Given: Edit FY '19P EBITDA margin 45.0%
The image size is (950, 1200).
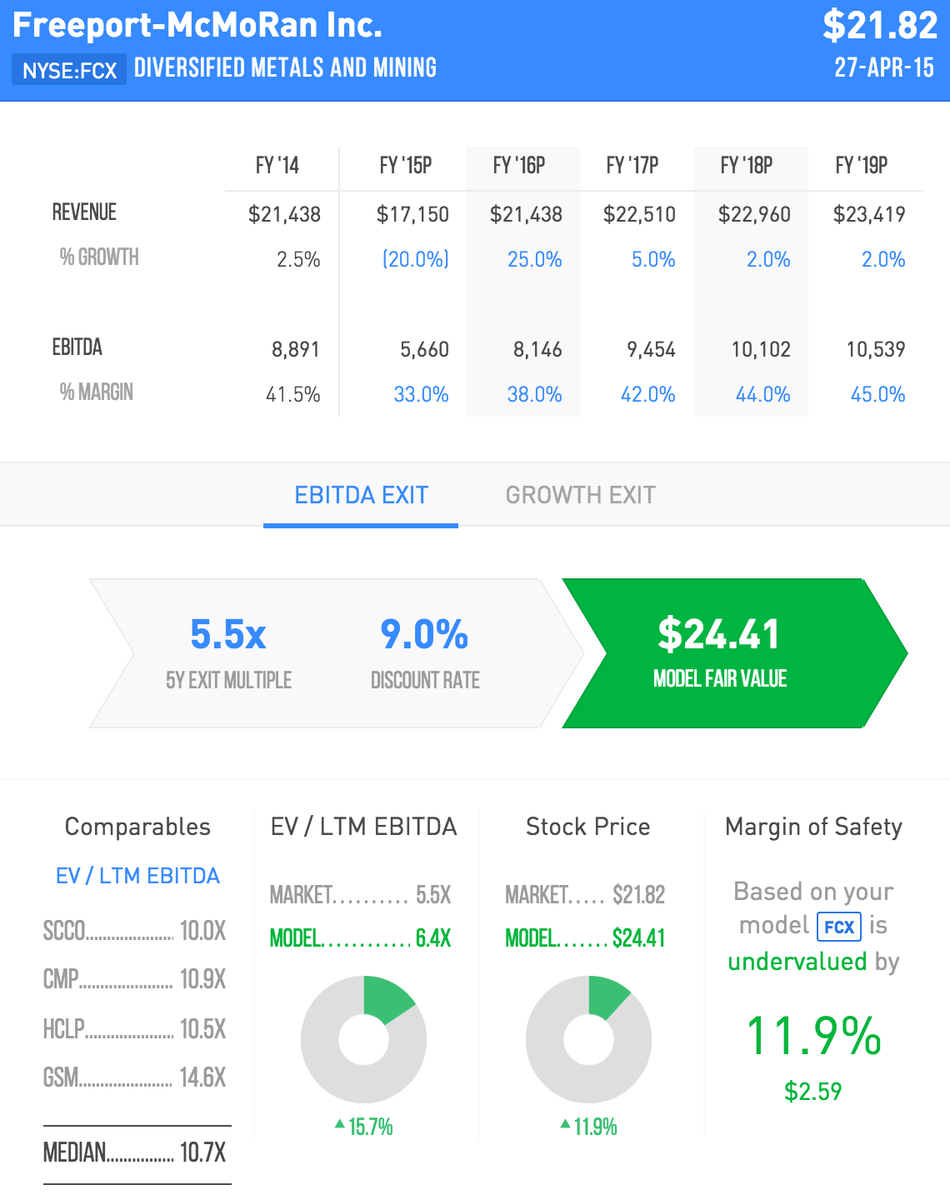Looking at the screenshot, I should pos(878,395).
